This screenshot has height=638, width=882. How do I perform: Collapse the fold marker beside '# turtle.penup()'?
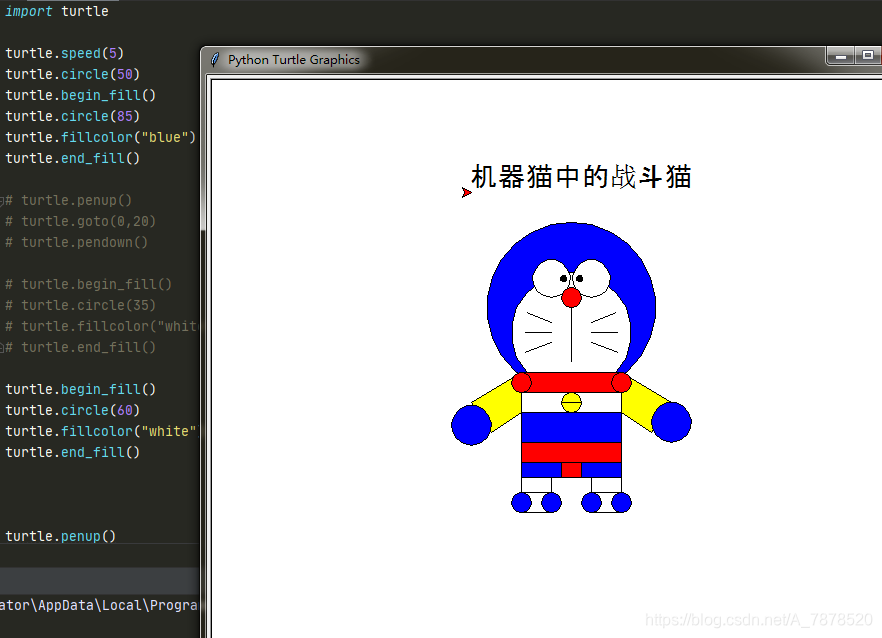click(2, 200)
